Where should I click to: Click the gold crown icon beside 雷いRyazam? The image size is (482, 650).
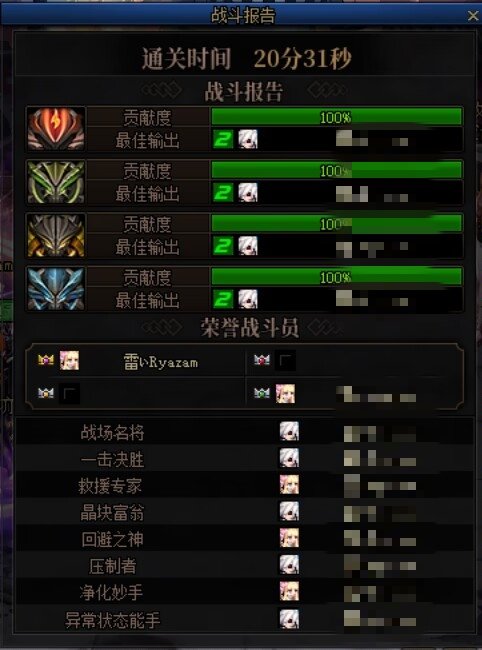pos(46,360)
